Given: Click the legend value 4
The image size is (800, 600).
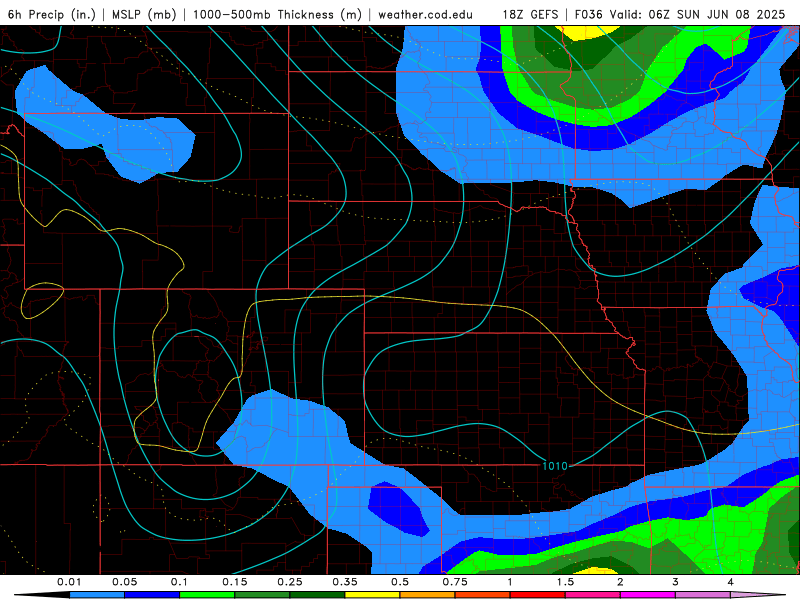Looking at the screenshot, I should coord(730,582).
